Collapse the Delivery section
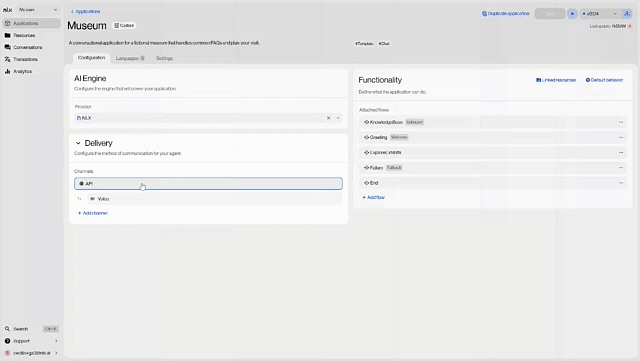 click(x=78, y=143)
